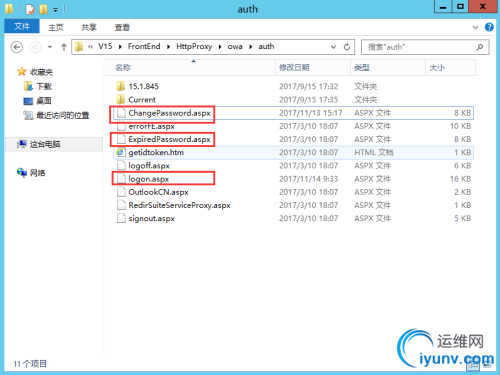
Task: Click the HTML 文档 type cell
Action: 374,153
